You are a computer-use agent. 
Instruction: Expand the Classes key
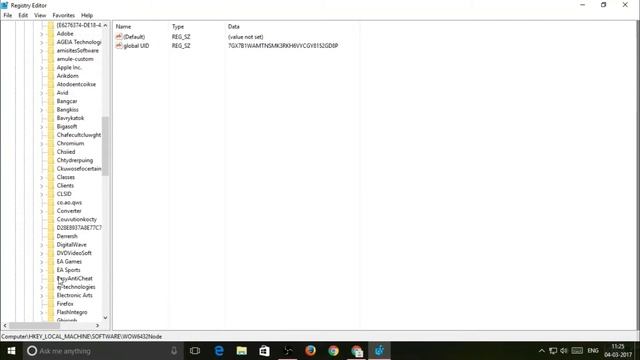[42, 178]
